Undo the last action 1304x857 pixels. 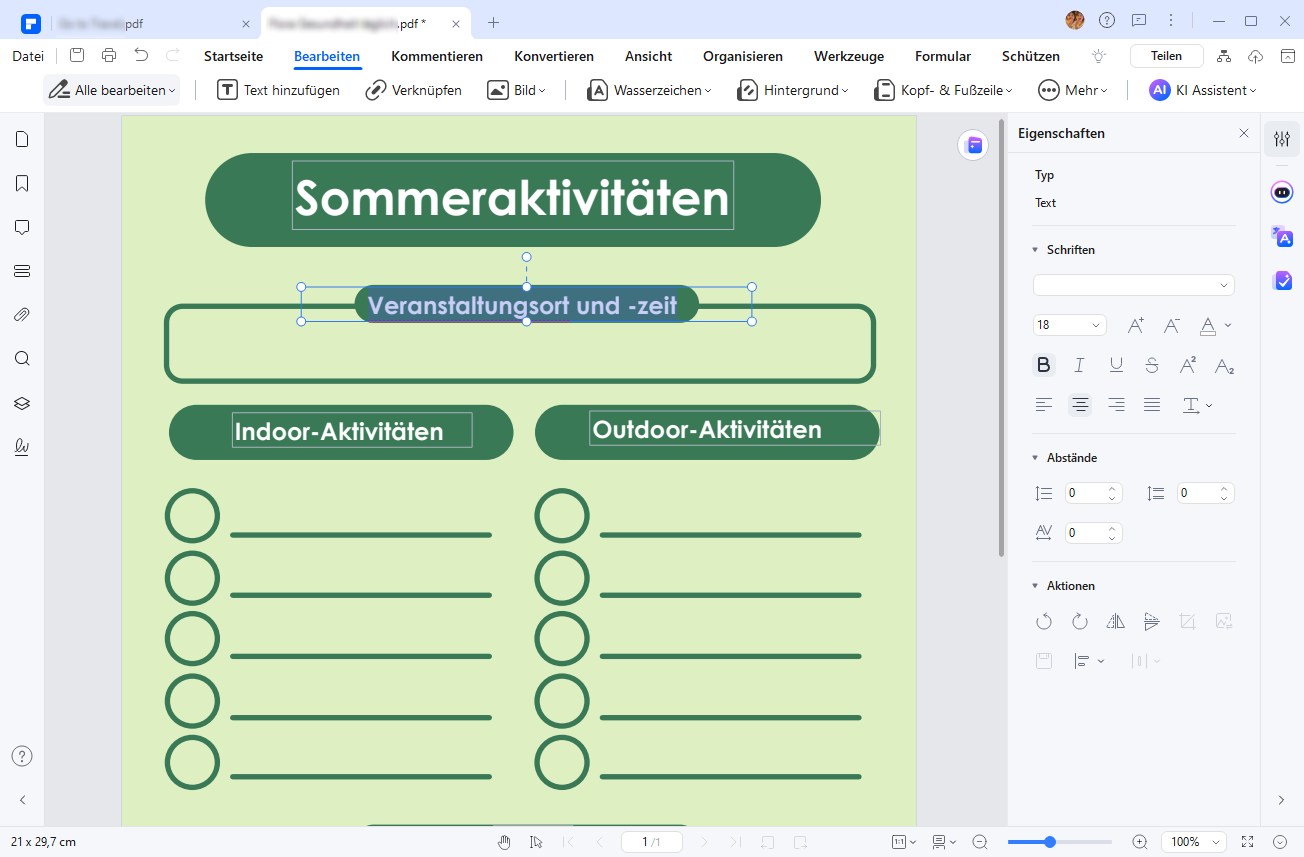pyautogui.click(x=141, y=56)
